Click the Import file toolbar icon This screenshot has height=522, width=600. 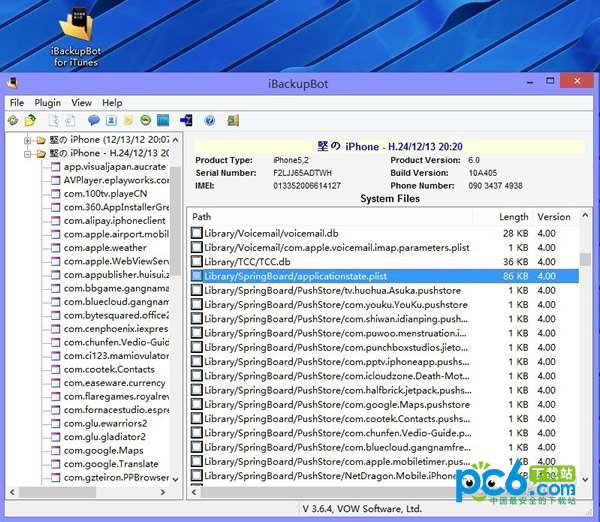pos(70,121)
